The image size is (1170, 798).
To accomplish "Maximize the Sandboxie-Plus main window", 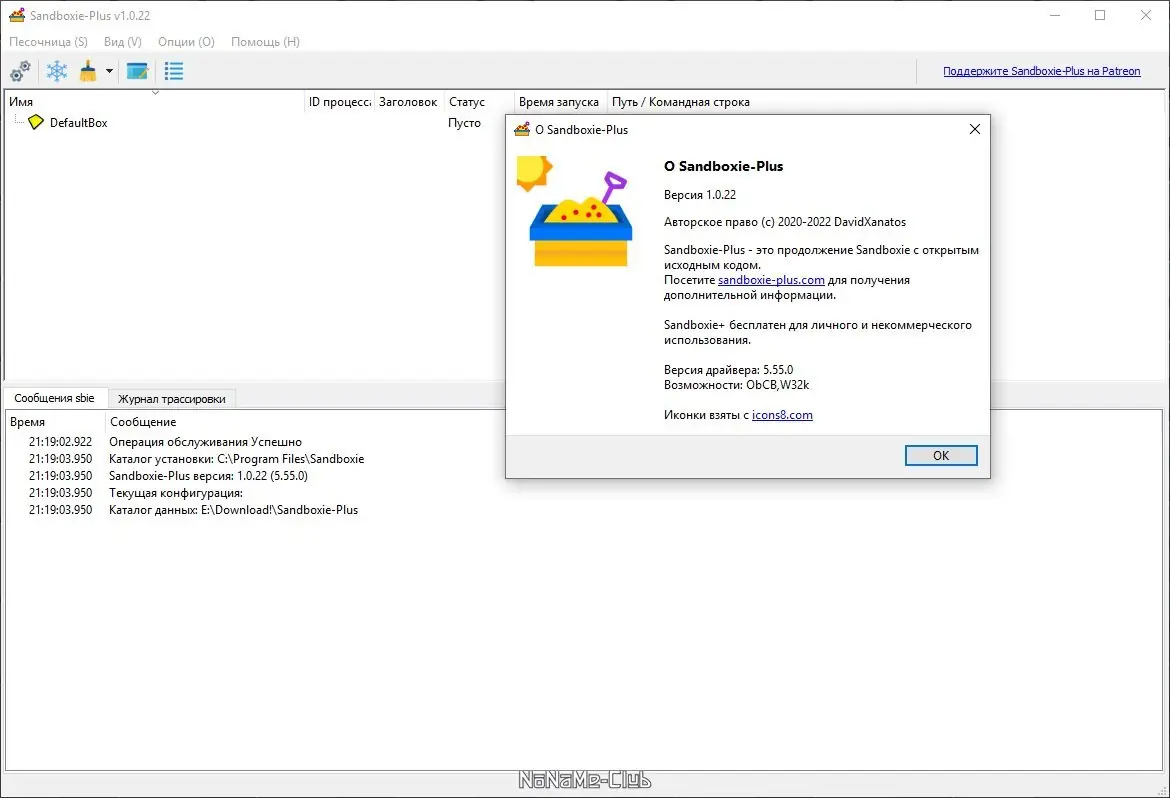I will coord(1100,15).
